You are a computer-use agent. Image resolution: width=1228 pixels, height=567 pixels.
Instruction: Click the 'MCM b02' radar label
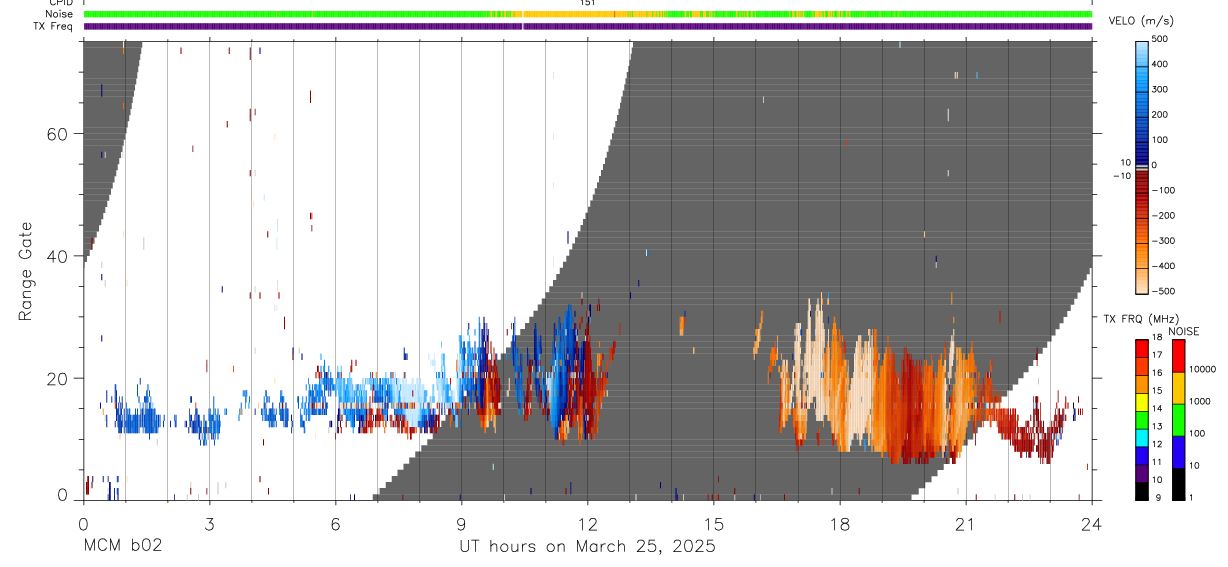point(122,546)
